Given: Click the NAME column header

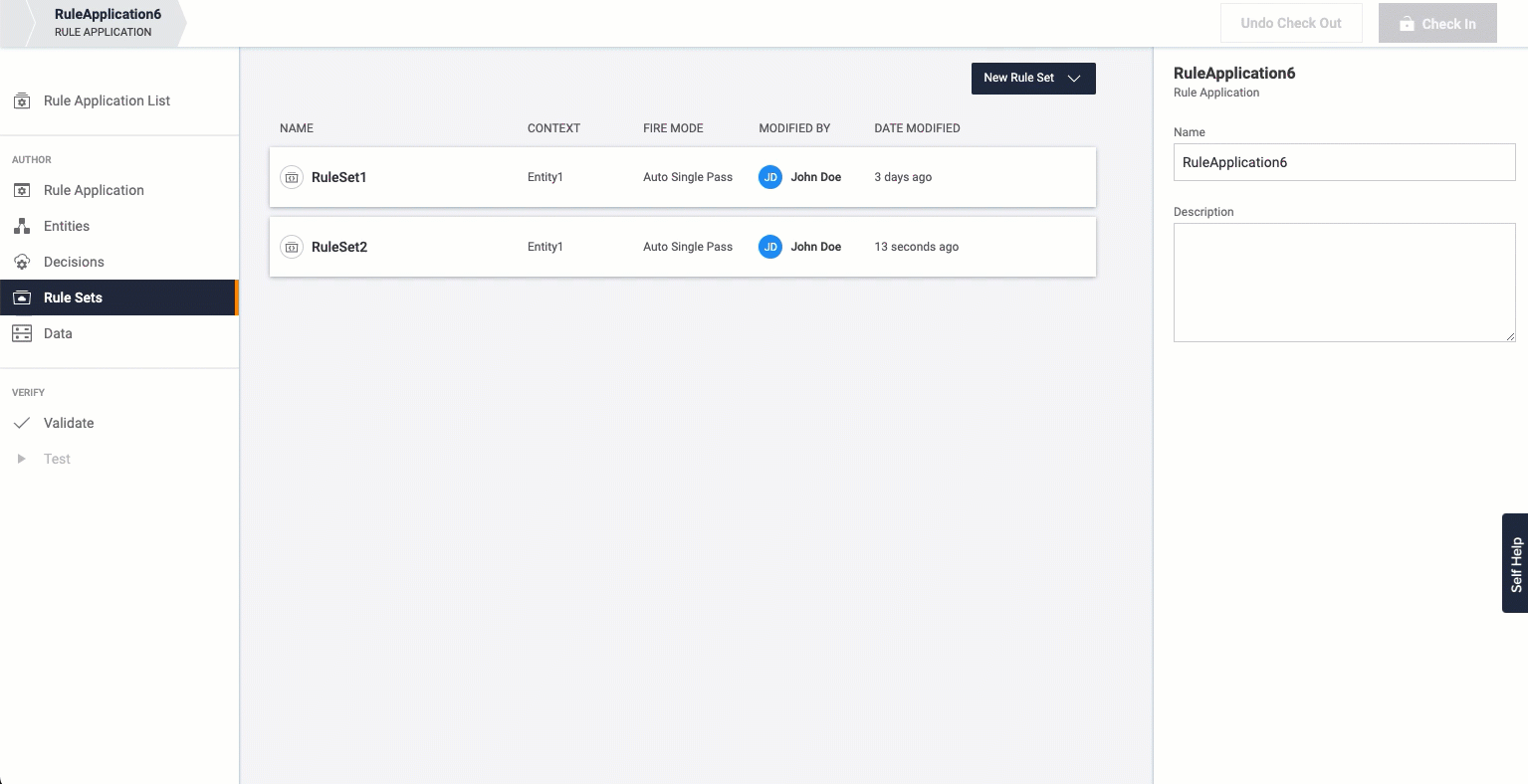Looking at the screenshot, I should click(x=297, y=128).
